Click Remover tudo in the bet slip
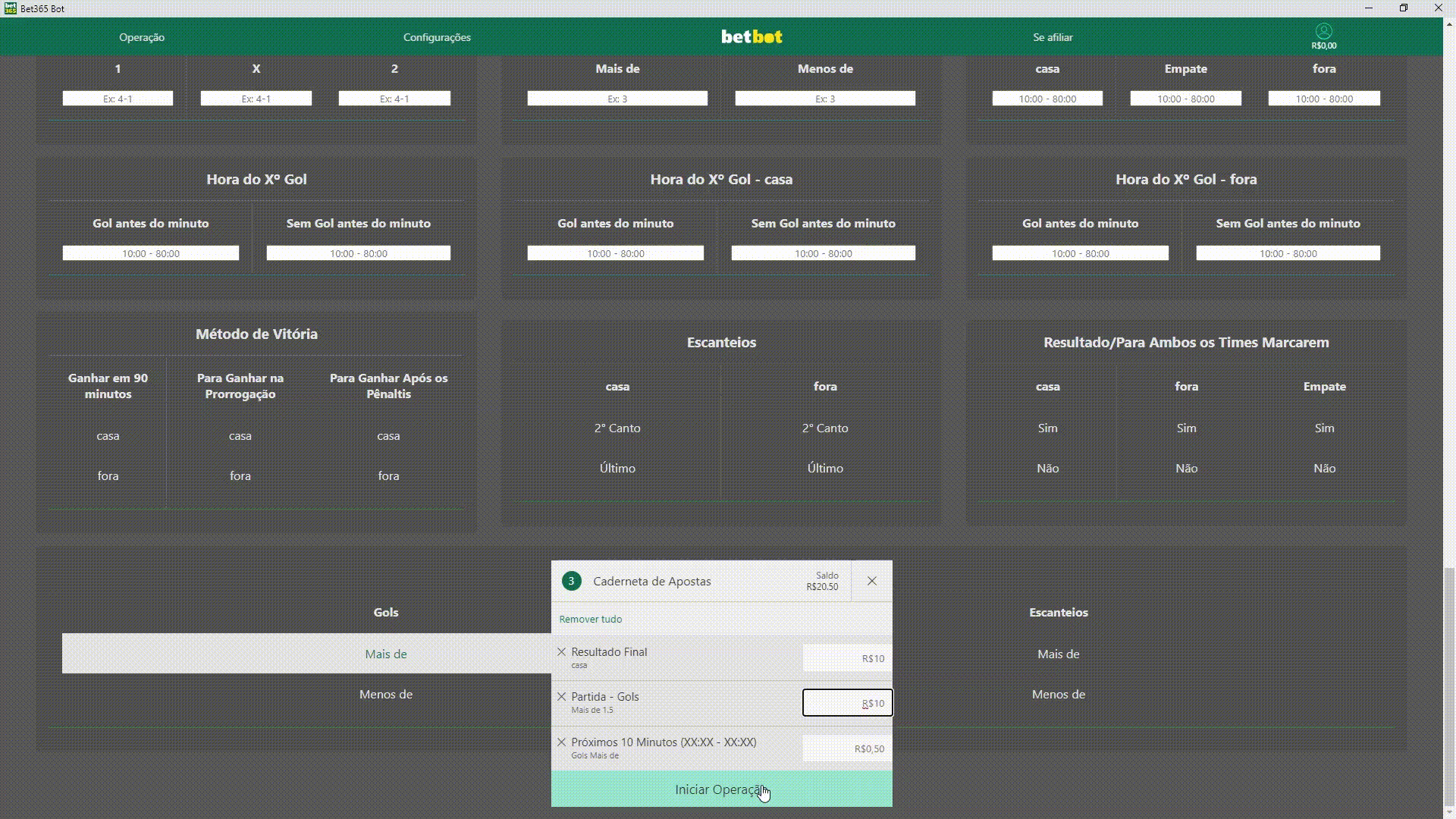Image resolution: width=1456 pixels, height=819 pixels. point(590,620)
